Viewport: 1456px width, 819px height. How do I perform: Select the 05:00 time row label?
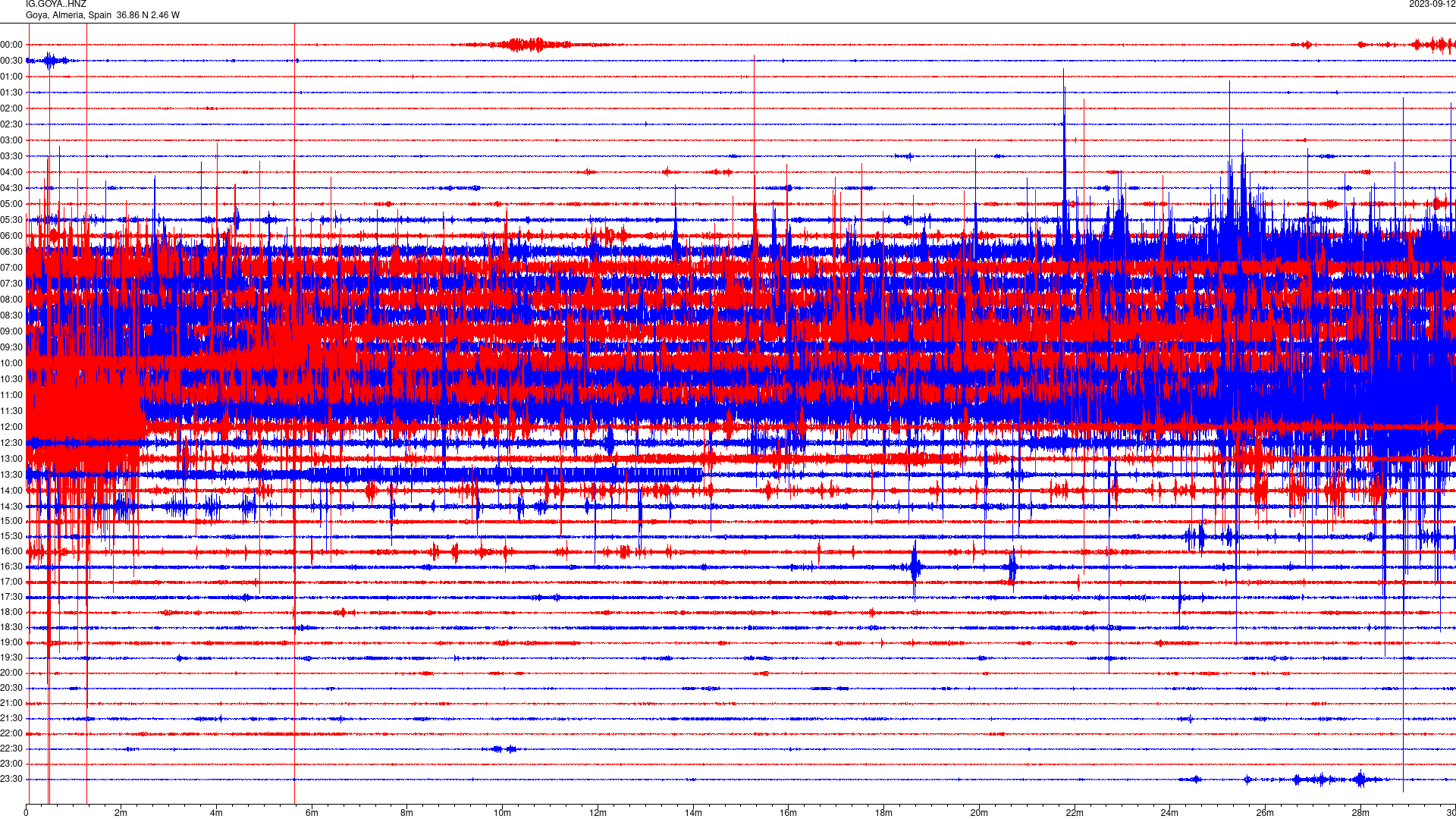pos(11,204)
